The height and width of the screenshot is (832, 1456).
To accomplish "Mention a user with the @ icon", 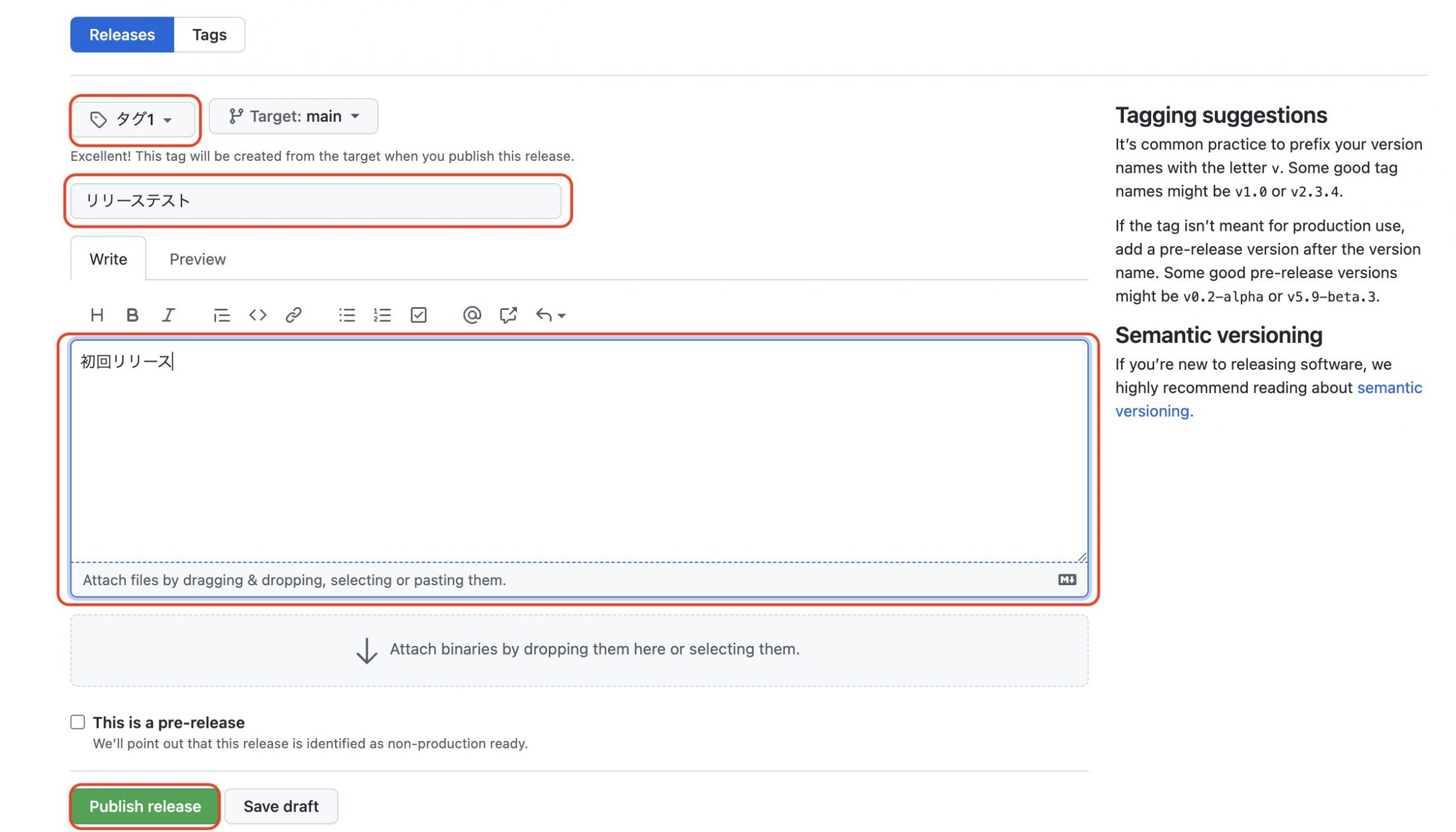I will coord(472,315).
